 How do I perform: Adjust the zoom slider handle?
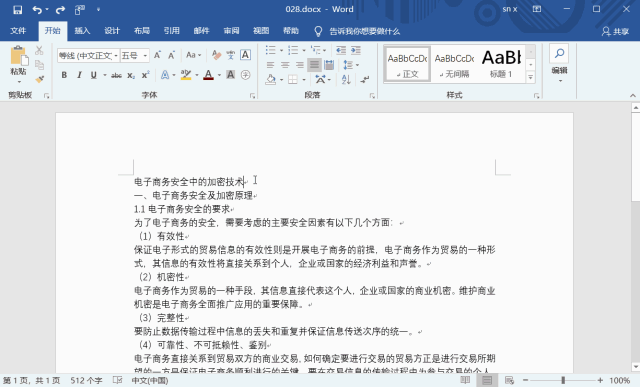tap(563, 380)
